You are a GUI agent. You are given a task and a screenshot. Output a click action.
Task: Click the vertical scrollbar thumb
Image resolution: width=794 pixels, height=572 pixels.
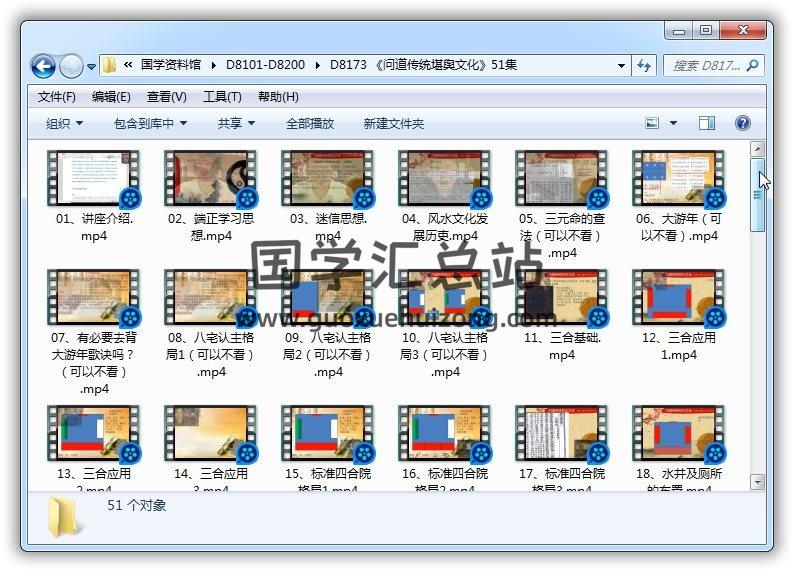click(758, 195)
